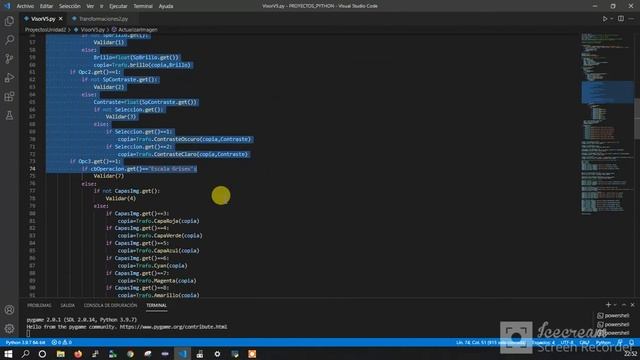Split the editor to the right
The image size is (640, 360).
pos(621,19)
